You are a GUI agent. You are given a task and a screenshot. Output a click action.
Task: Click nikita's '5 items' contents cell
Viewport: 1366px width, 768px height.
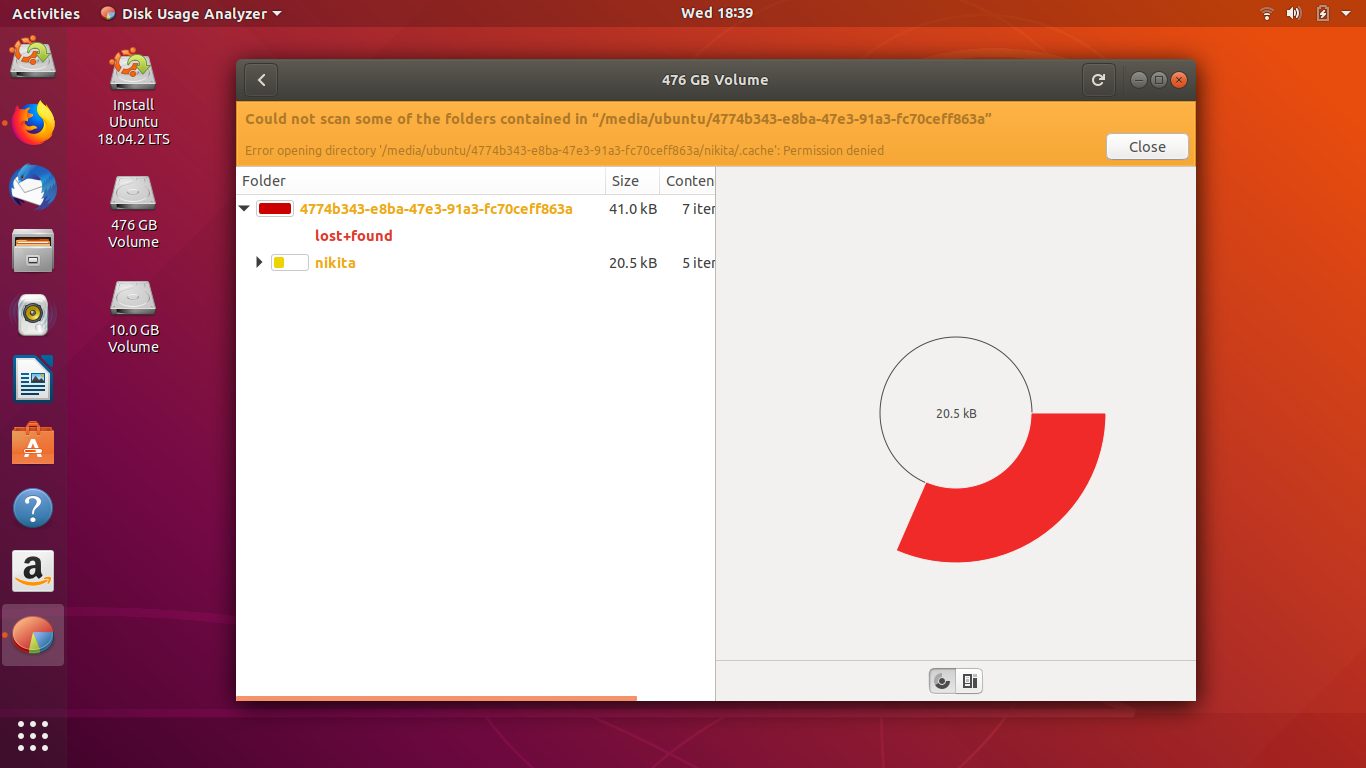coord(698,263)
